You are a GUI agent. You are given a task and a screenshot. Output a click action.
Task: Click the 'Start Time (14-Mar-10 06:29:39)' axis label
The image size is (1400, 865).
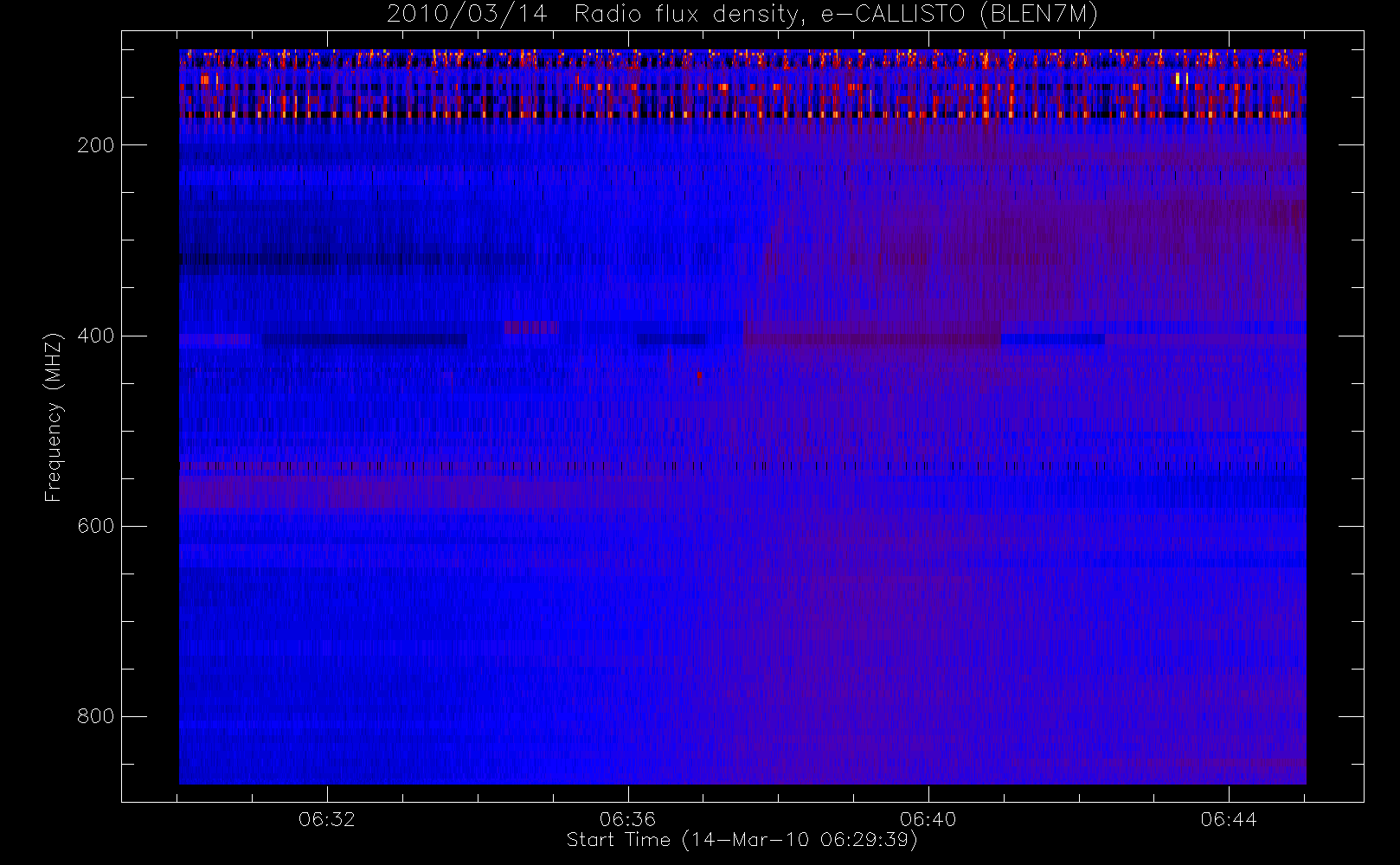coord(742,840)
